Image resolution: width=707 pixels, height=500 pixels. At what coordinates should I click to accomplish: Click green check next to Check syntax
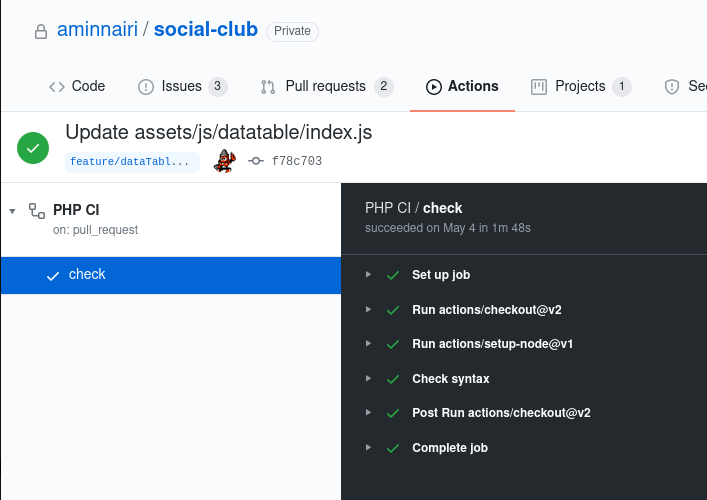click(x=393, y=379)
